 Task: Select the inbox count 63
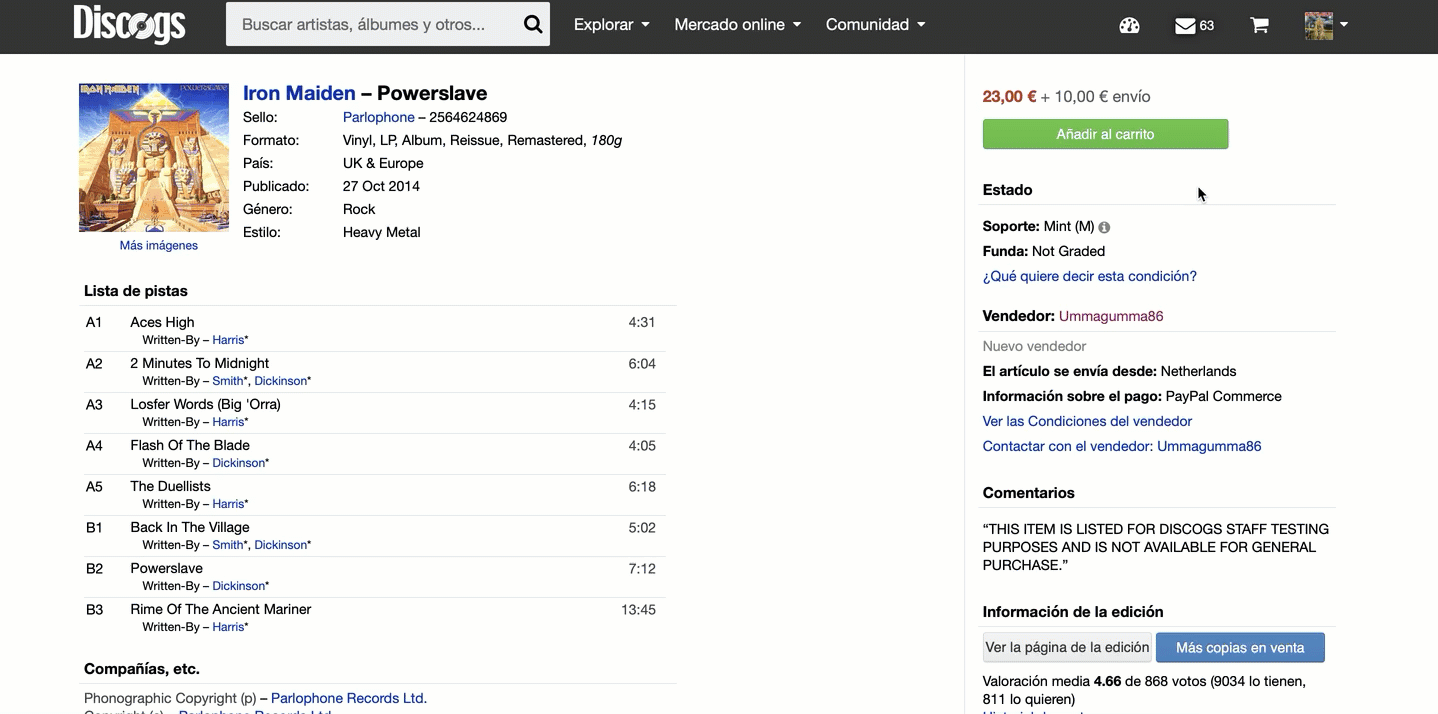(1207, 26)
